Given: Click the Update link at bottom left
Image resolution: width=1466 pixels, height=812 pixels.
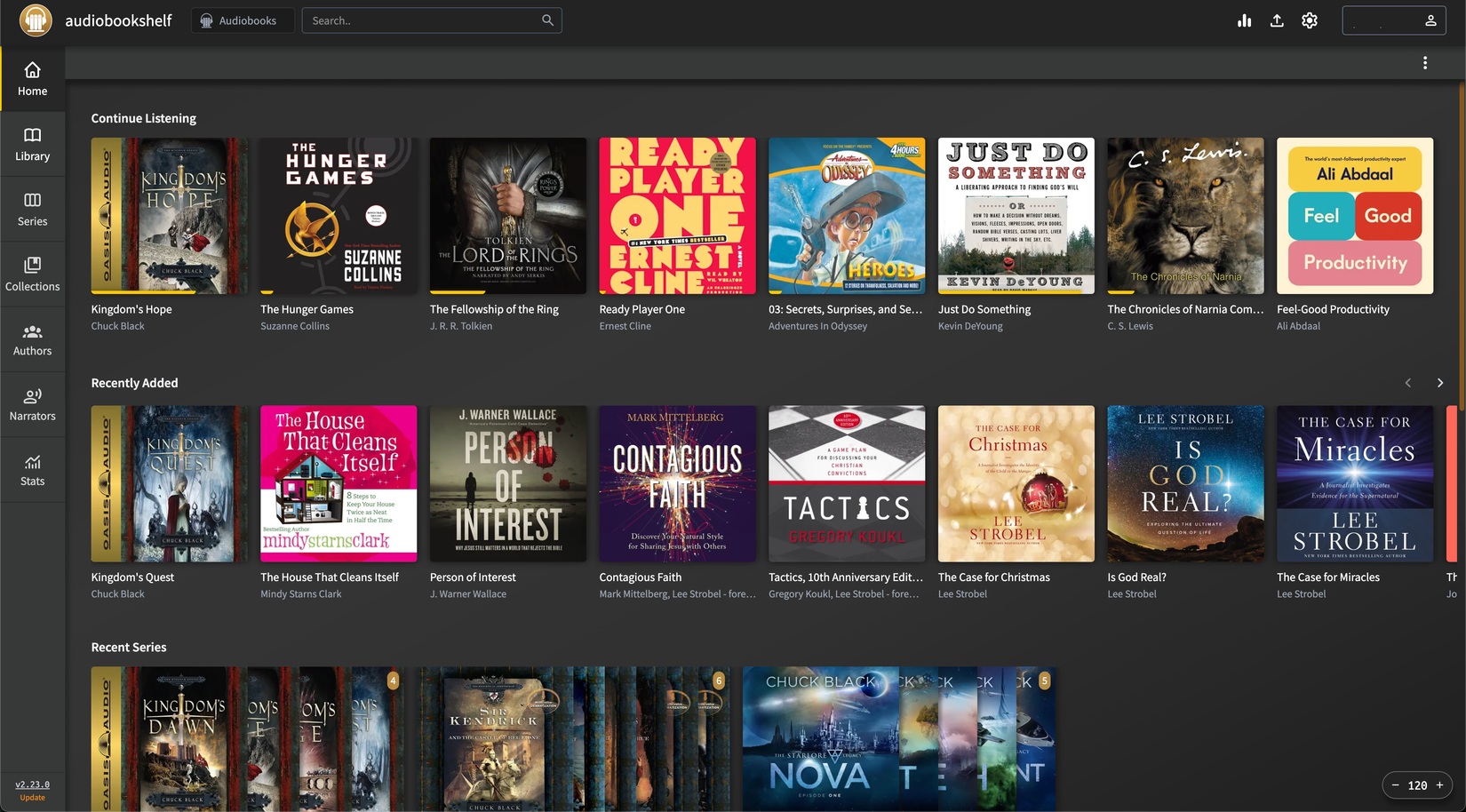Looking at the screenshot, I should [33, 797].
